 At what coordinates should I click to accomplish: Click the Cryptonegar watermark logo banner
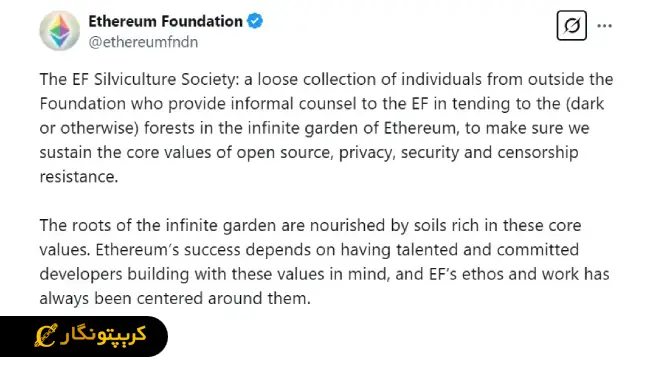[x=84, y=336]
